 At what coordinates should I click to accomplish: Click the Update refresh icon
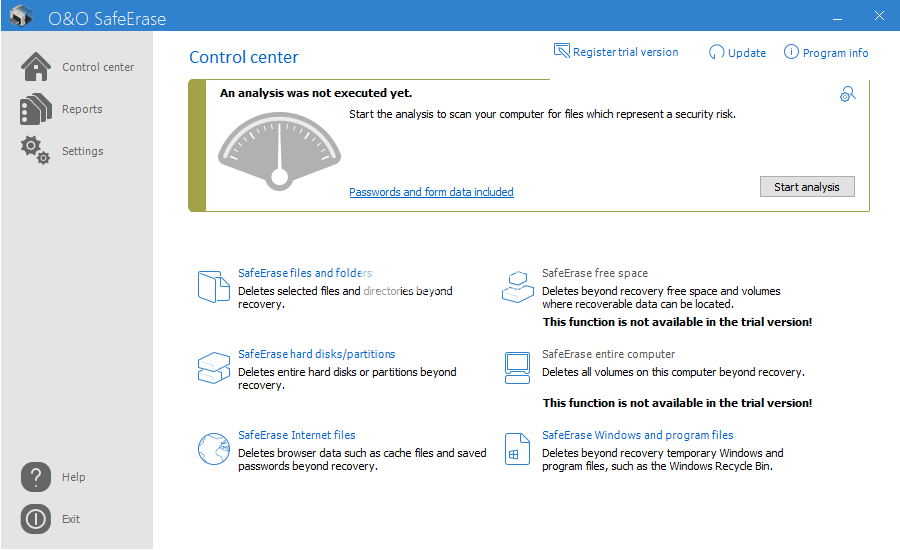tap(716, 52)
